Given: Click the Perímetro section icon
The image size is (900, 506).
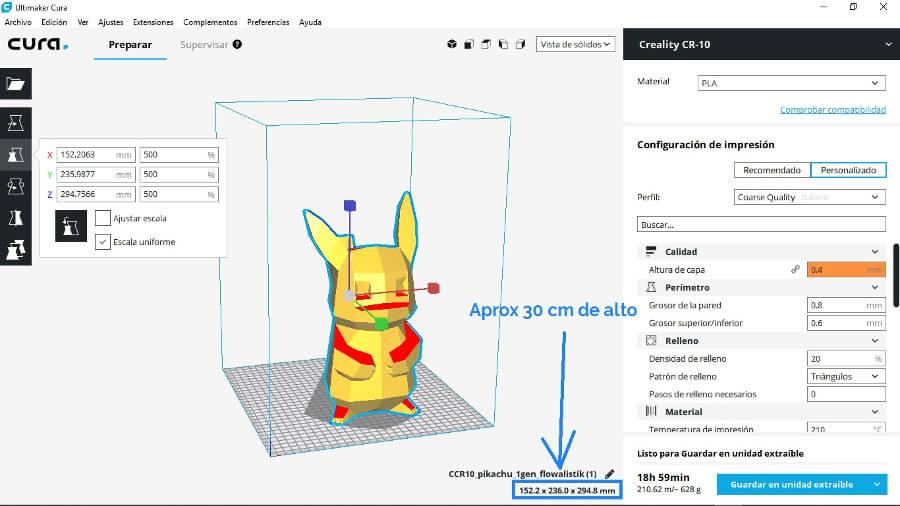Looking at the screenshot, I should pyautogui.click(x=651, y=287).
